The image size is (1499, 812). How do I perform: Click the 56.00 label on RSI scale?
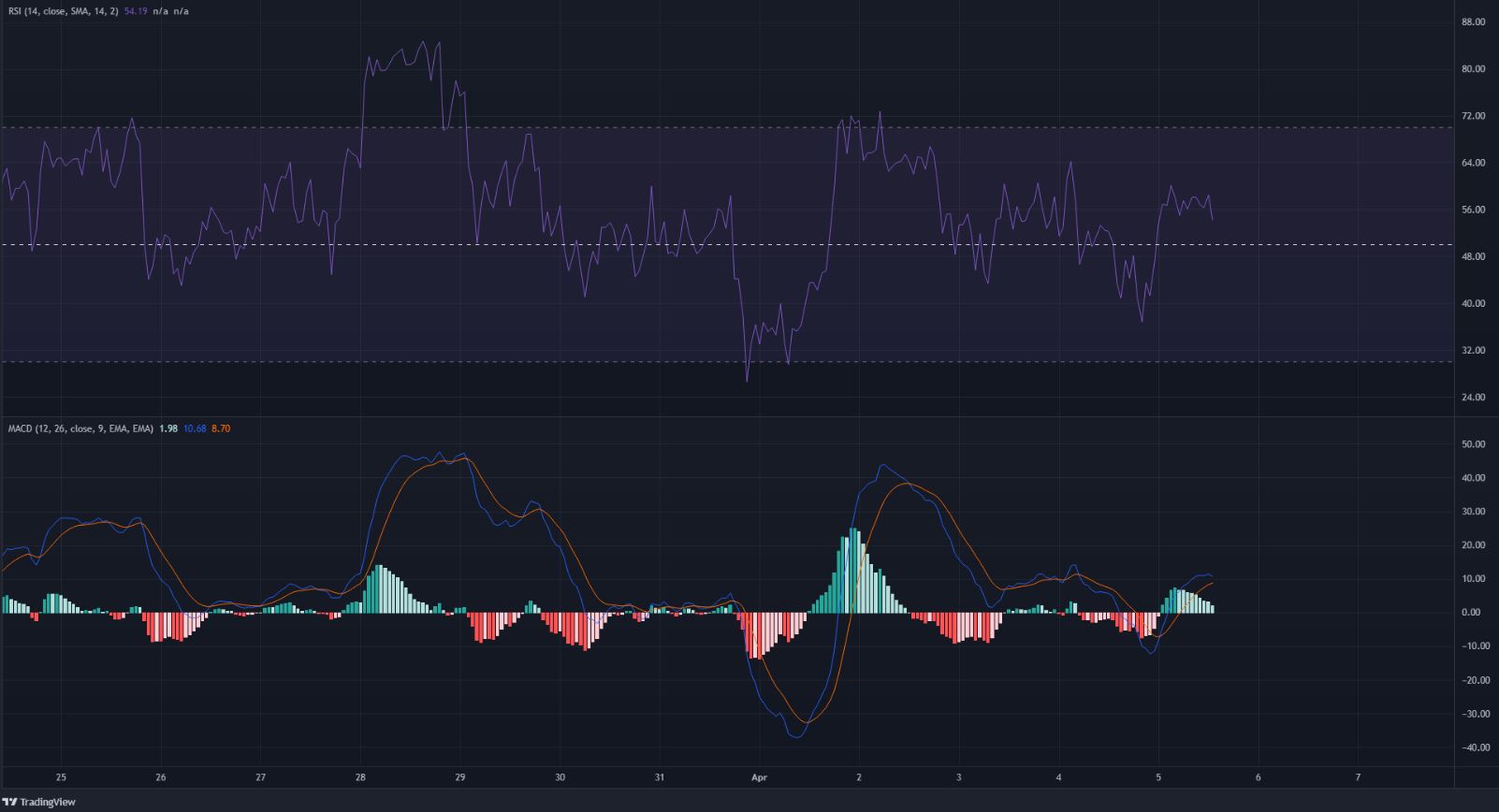pos(1473,210)
